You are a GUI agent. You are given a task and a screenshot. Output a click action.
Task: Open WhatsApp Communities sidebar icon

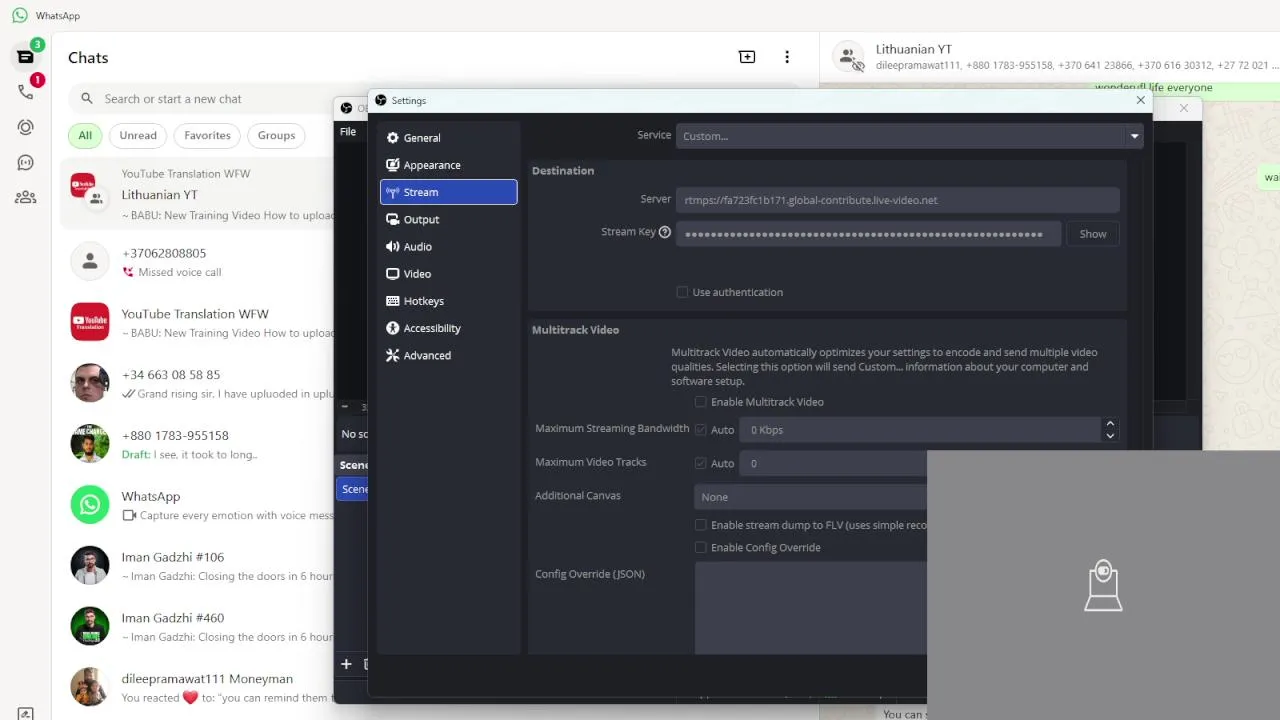tap(26, 198)
